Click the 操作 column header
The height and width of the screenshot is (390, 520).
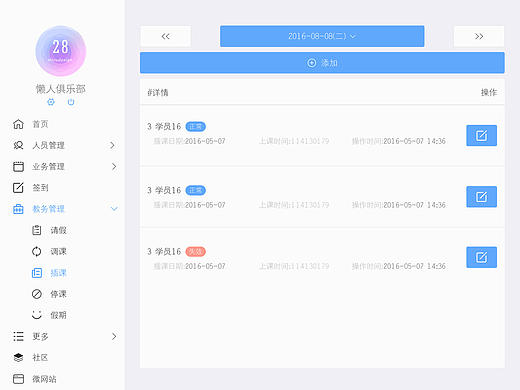point(489,92)
